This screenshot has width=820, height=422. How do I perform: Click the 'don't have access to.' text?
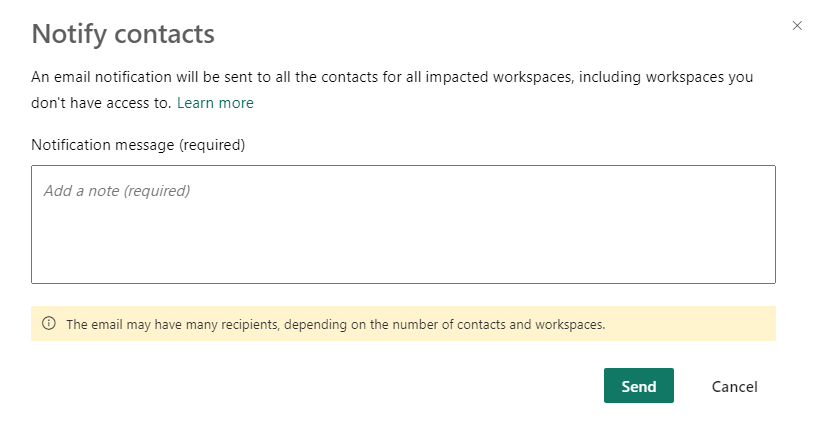(101, 103)
